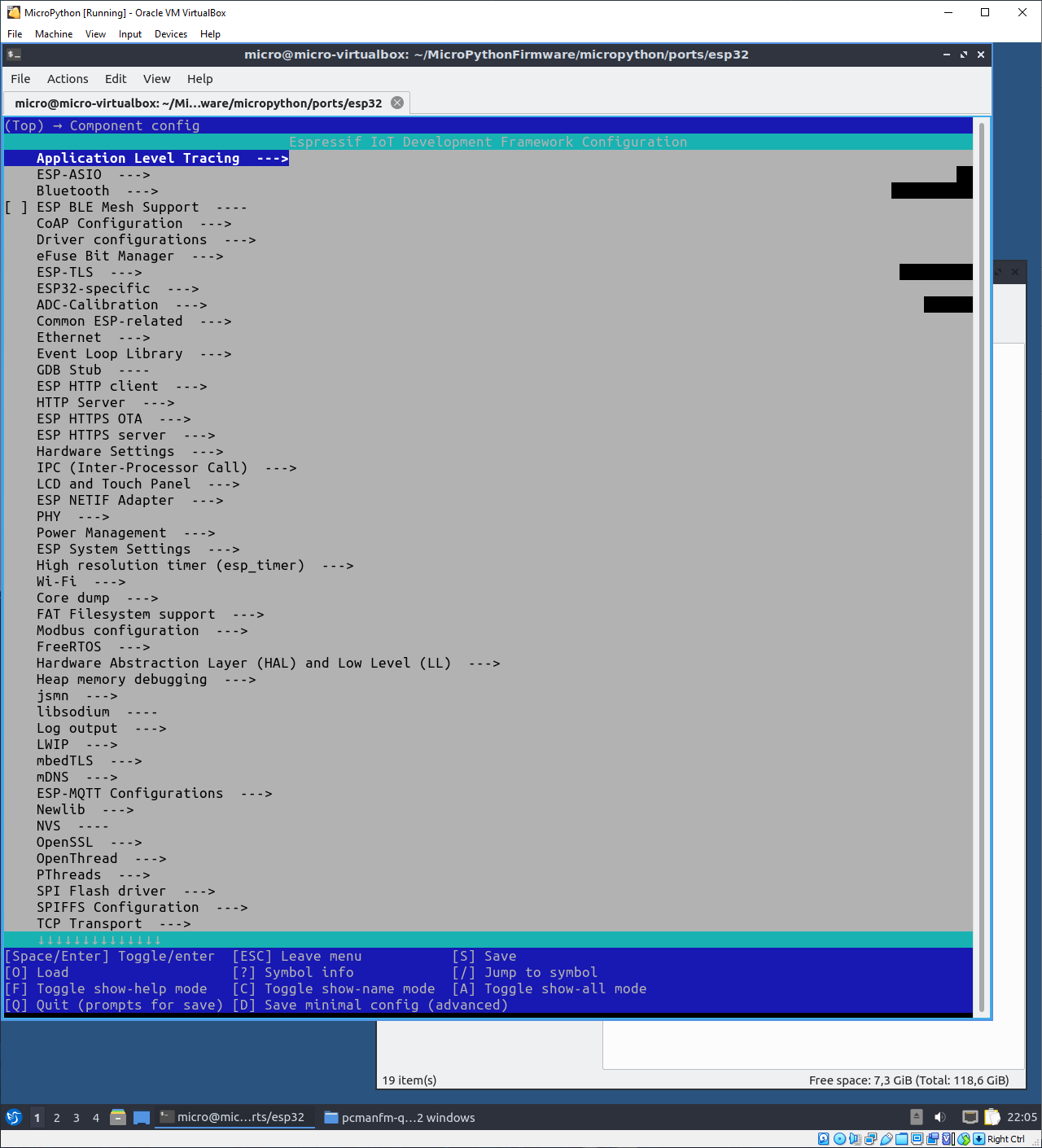Click VirtualBox optical disc indicator
The width and height of the screenshot is (1042, 1148).
[840, 1139]
